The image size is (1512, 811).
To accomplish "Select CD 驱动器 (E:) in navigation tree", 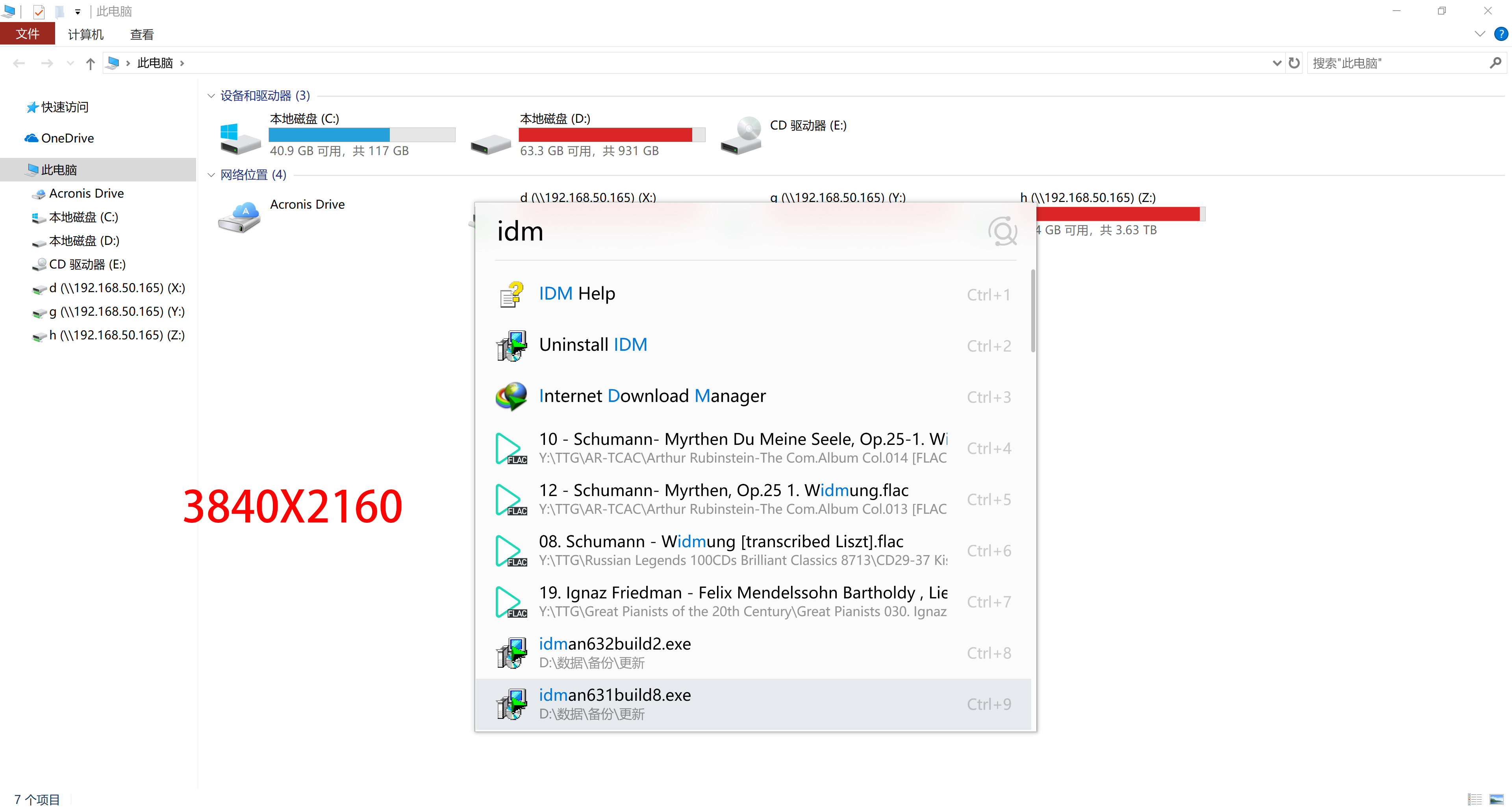I will click(x=87, y=264).
